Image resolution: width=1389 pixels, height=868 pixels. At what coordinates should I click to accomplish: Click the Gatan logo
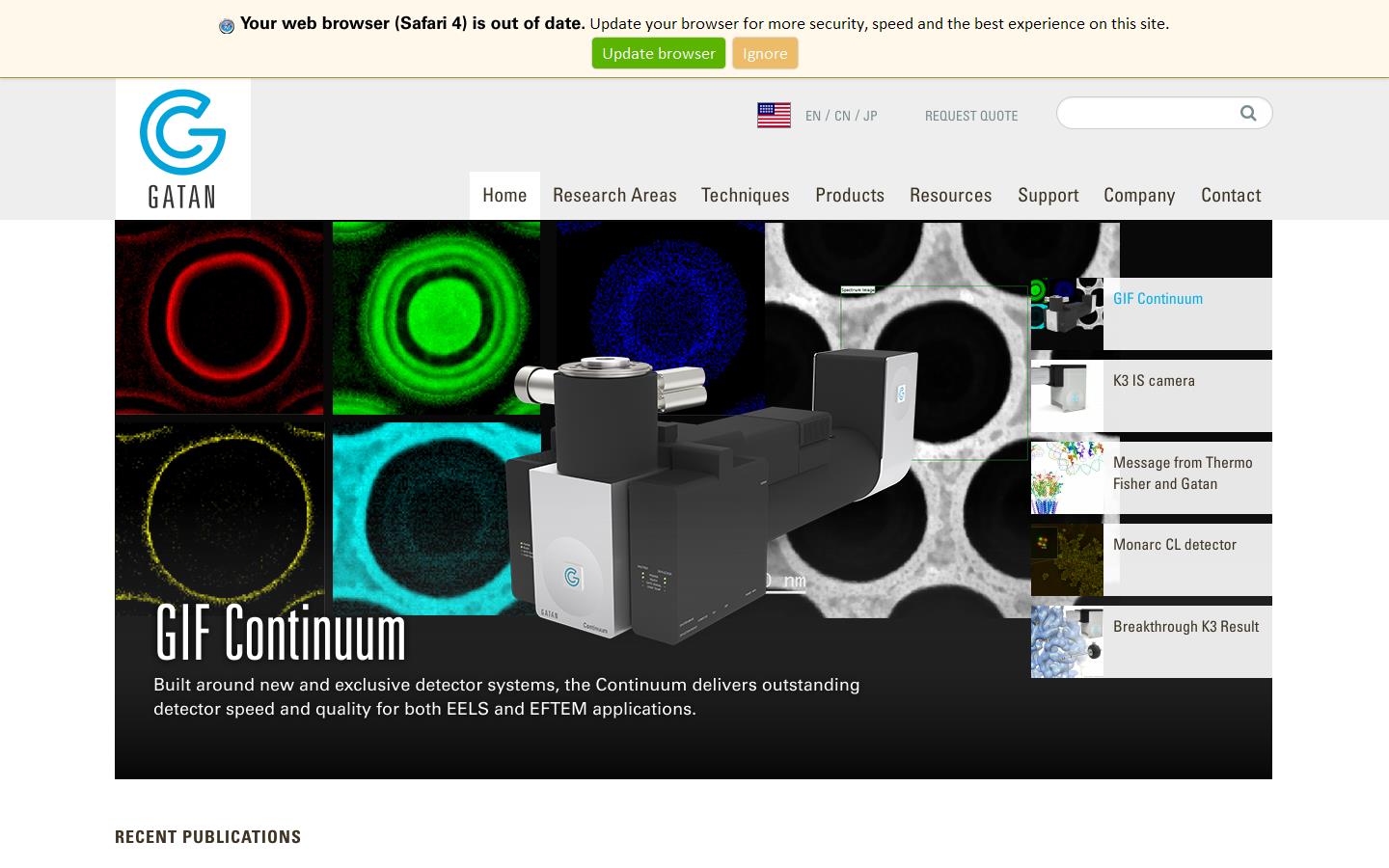pos(182,149)
